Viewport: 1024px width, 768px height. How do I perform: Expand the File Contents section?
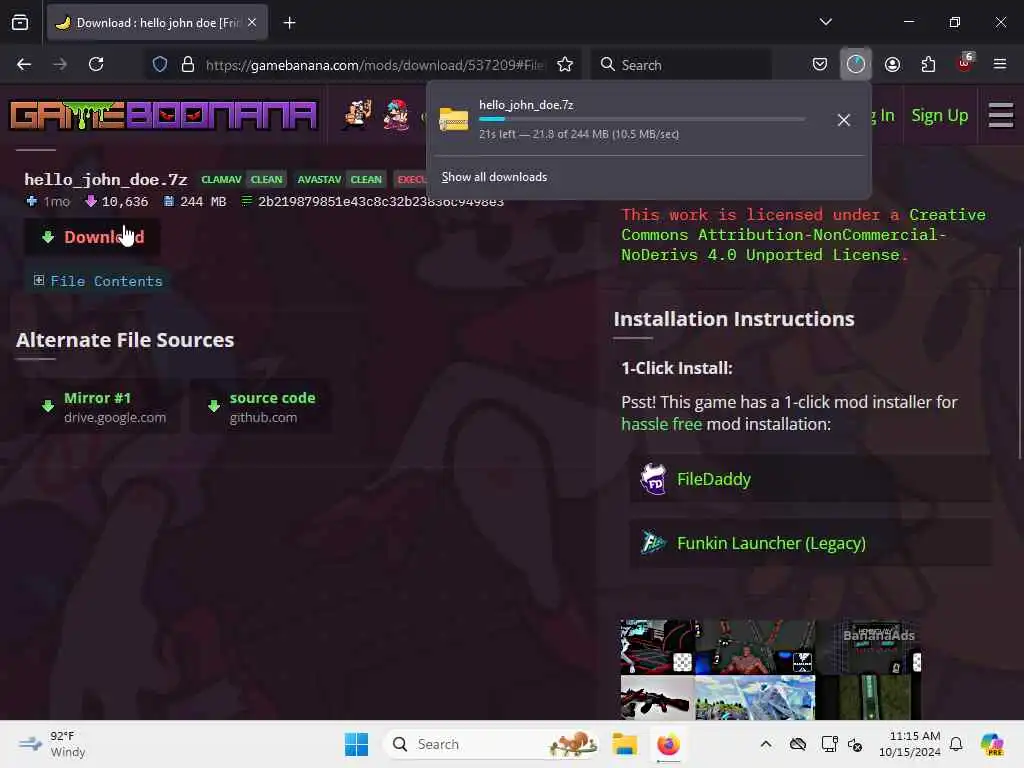(98, 281)
